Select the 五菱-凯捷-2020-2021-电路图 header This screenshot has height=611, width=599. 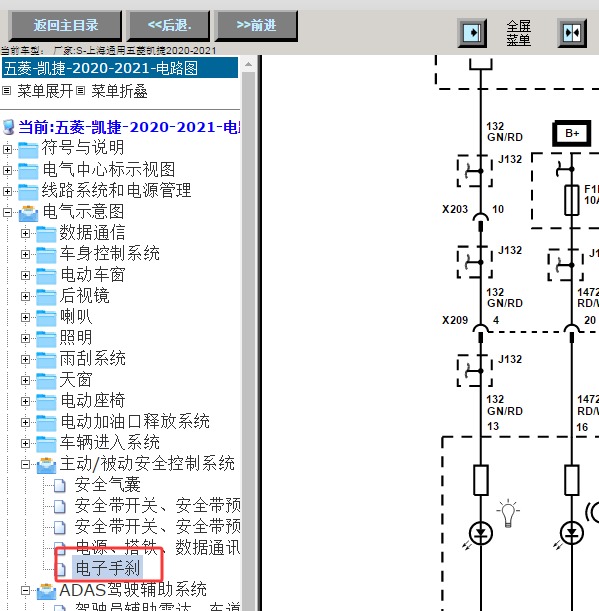click(x=120, y=68)
